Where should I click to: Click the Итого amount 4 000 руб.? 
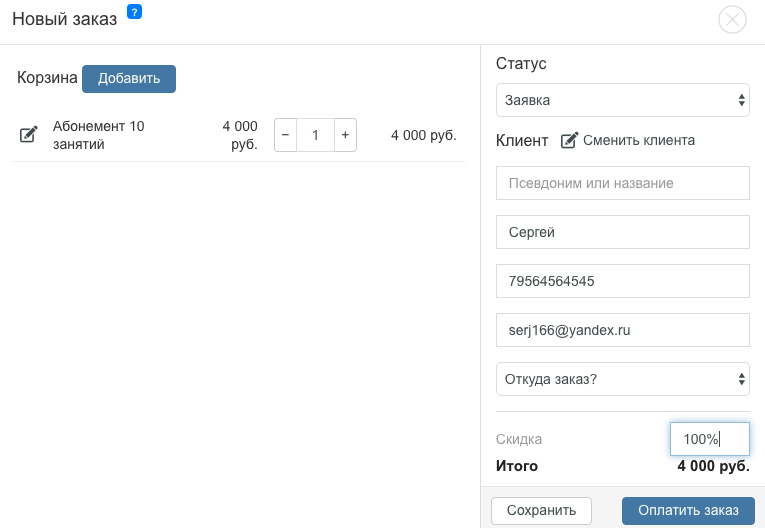pos(713,466)
